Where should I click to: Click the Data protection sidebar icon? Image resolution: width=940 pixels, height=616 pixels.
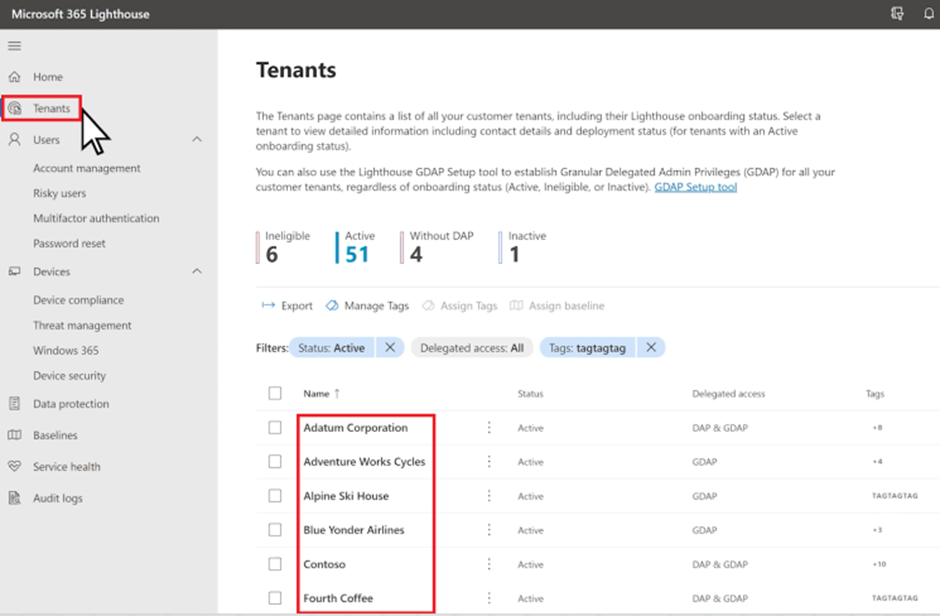pyautogui.click(x=14, y=405)
